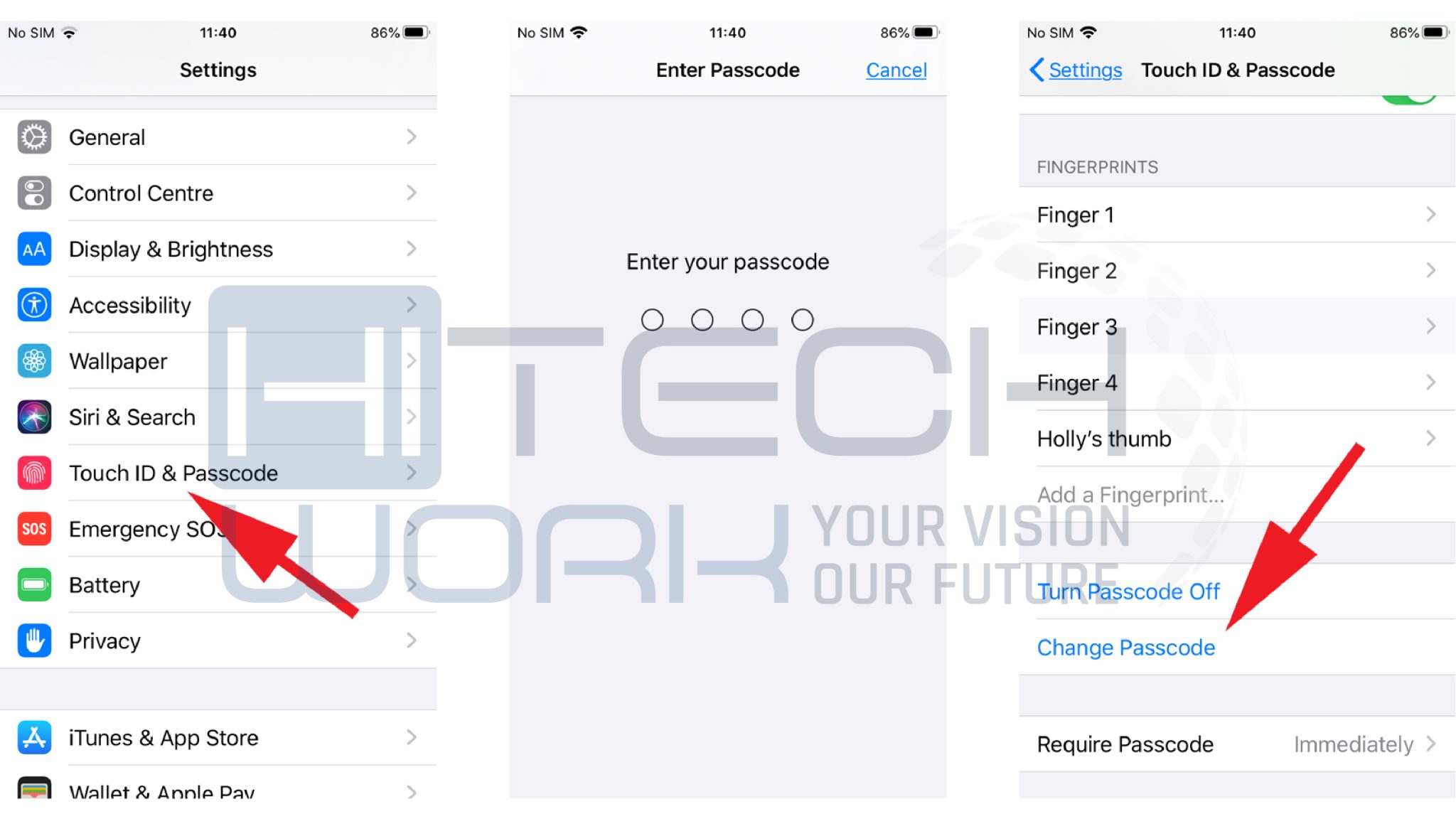Open Battery settings
This screenshot has width=1456, height=819.
104,585
